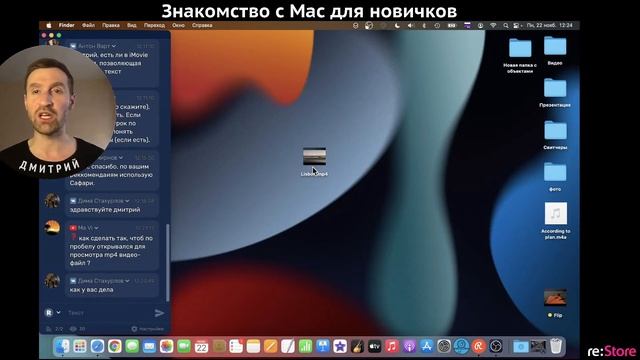Open the Вид menu
Image resolution: width=640 pixels, height=360 pixels.
tap(131, 25)
